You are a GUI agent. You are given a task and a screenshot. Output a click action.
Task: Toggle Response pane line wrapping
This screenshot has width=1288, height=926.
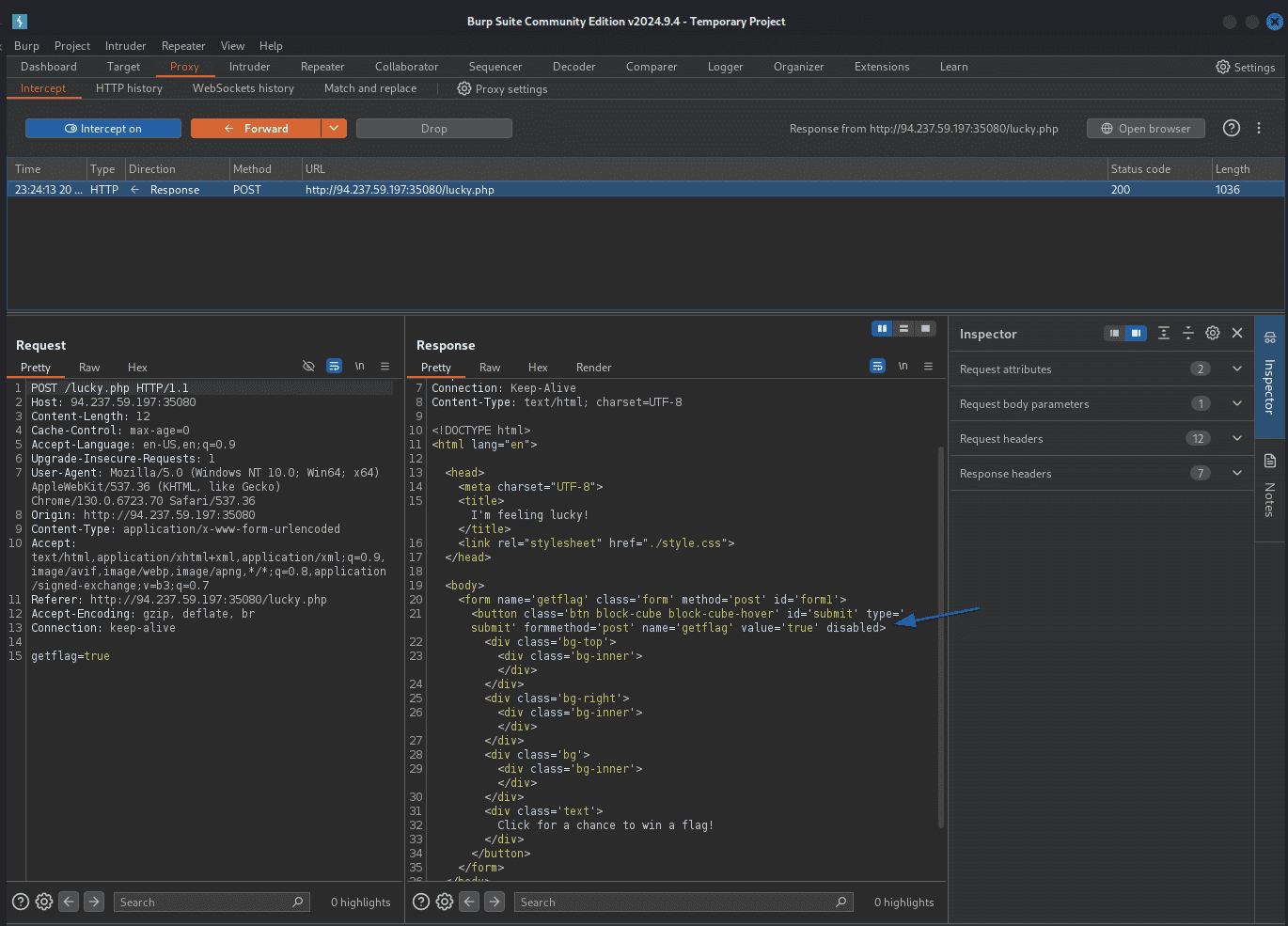tap(877, 366)
